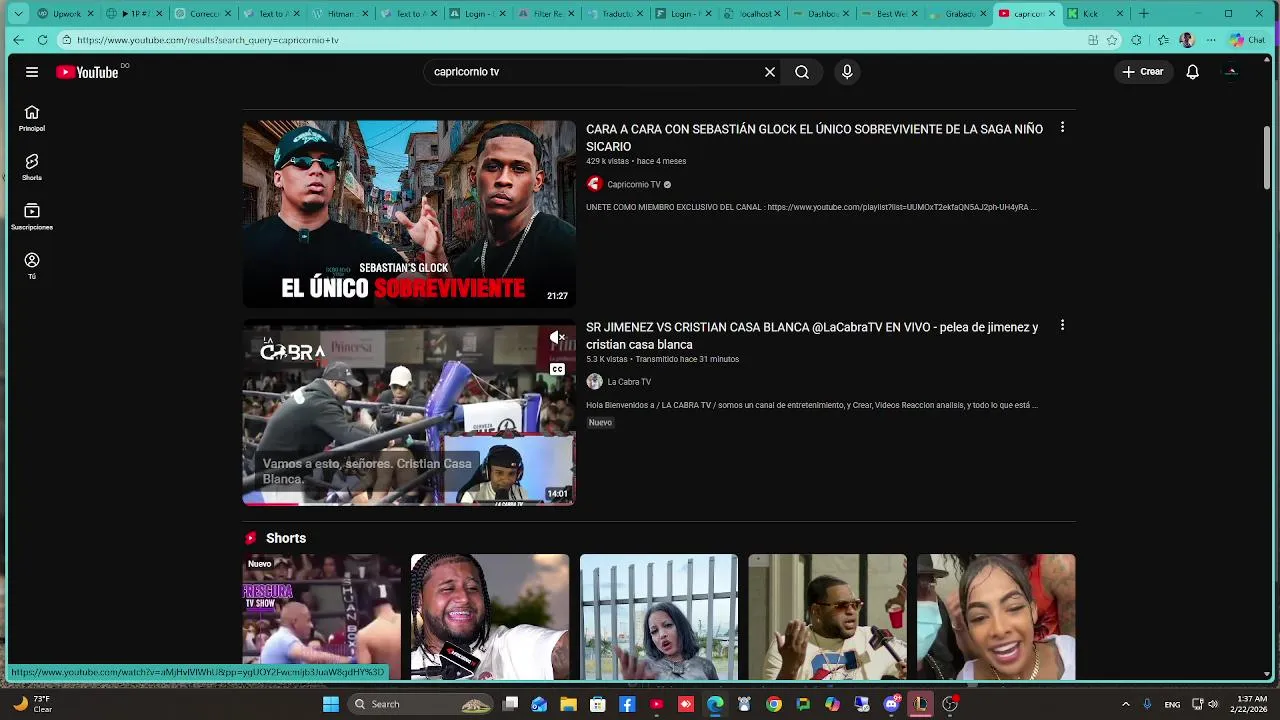The height and width of the screenshot is (720, 1280).
Task: Toggle captions on La Cabra video preview
Action: [557, 369]
